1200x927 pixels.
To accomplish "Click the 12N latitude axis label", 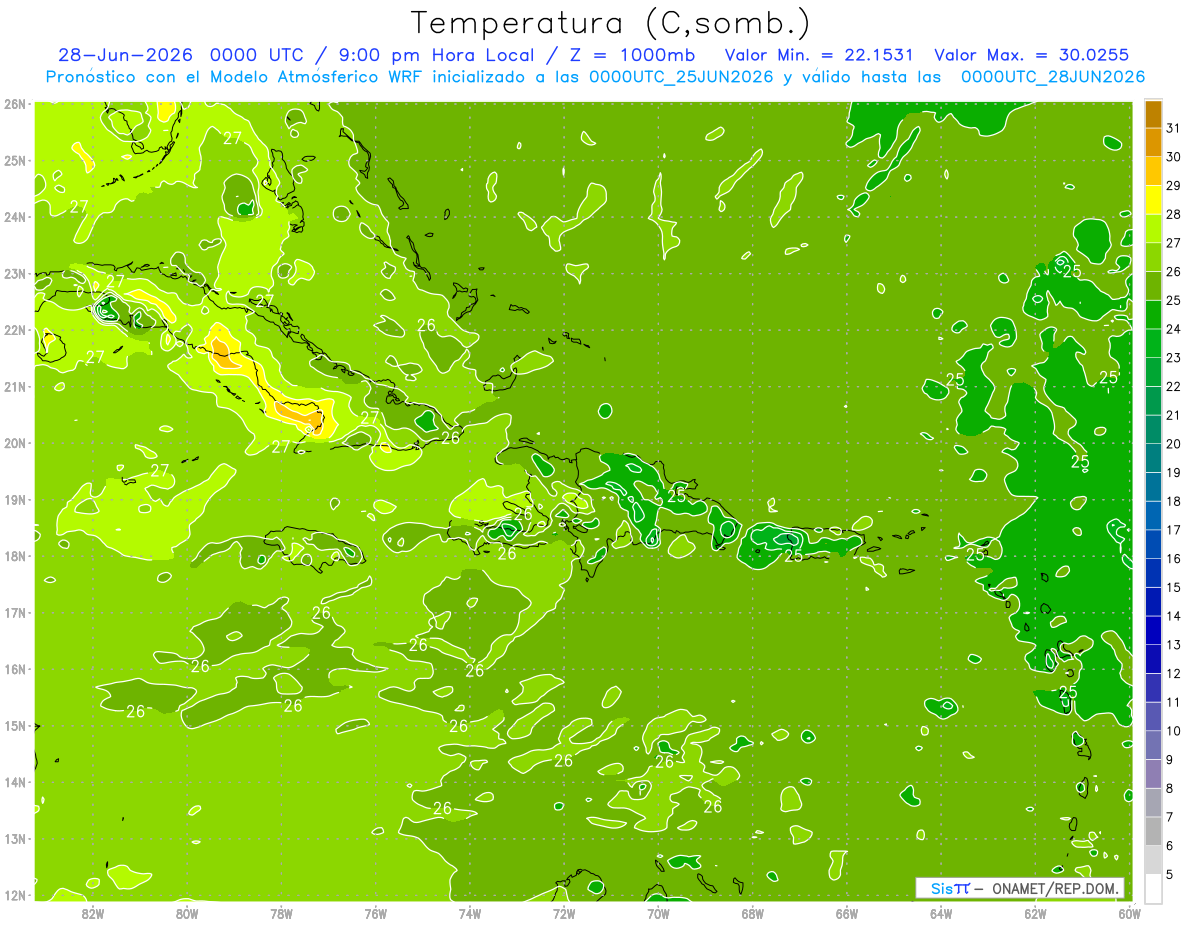I will coord(15,895).
